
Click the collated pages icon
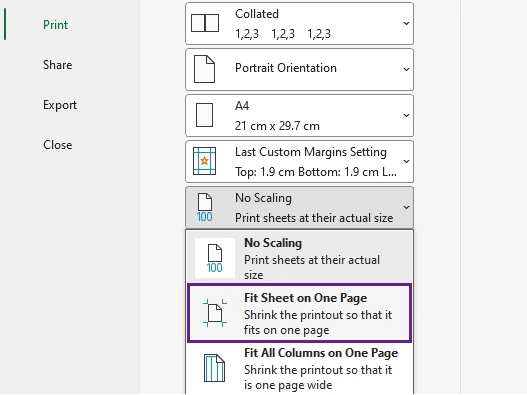[205, 23]
